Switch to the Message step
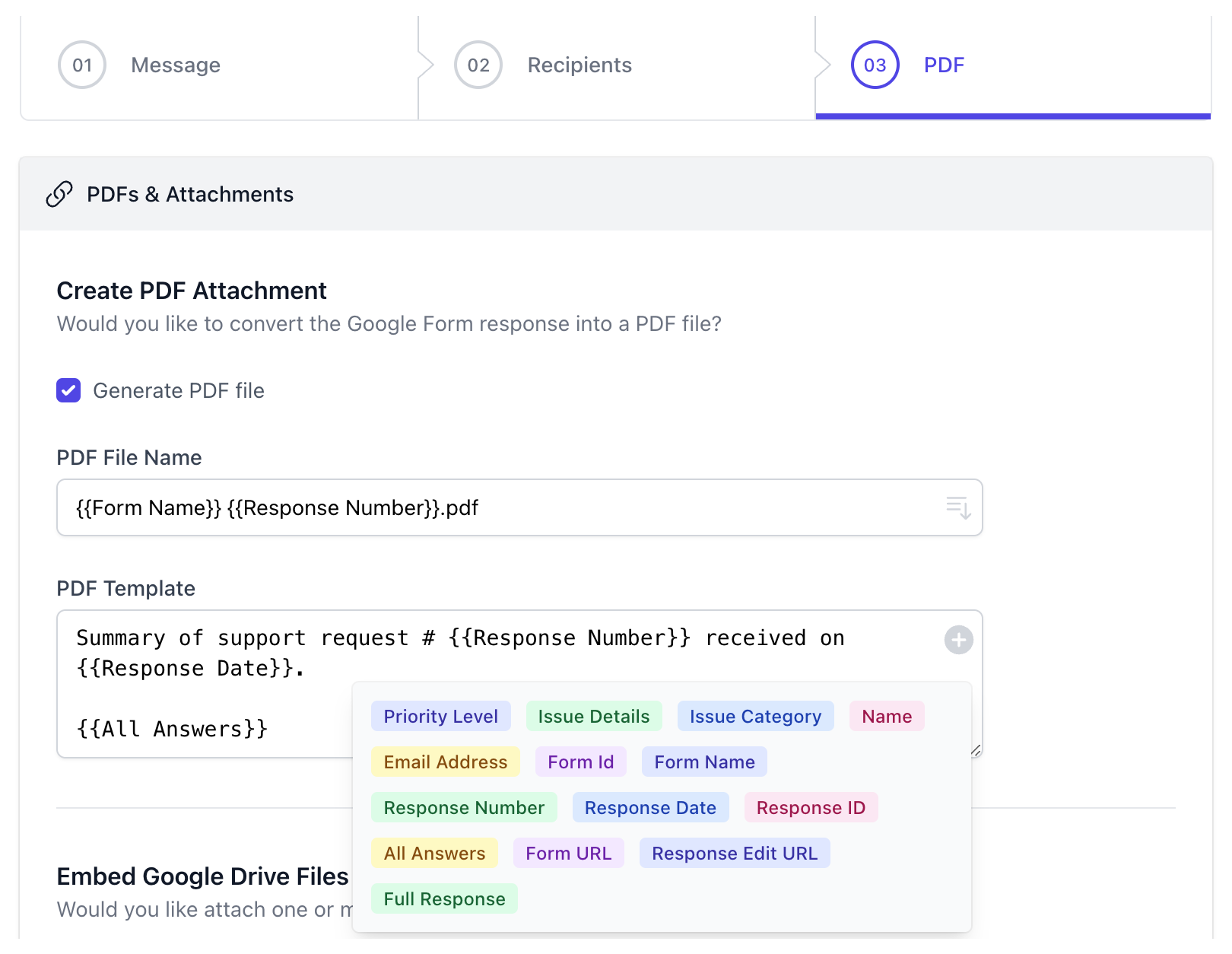The image size is (1232, 954). coord(175,65)
